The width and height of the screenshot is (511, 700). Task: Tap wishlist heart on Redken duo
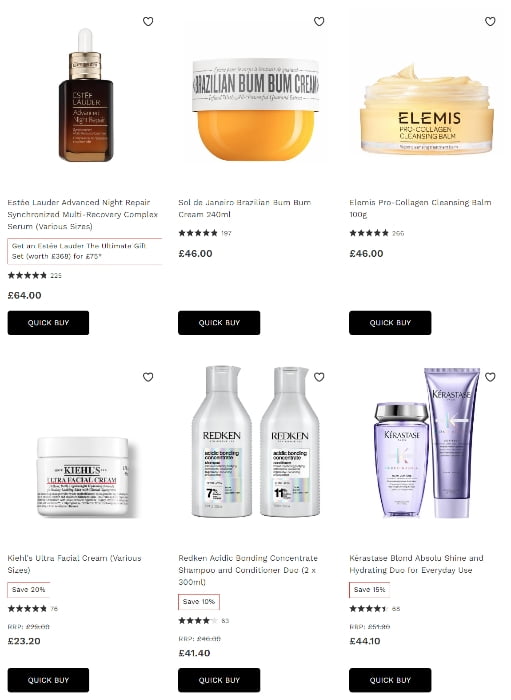click(319, 377)
